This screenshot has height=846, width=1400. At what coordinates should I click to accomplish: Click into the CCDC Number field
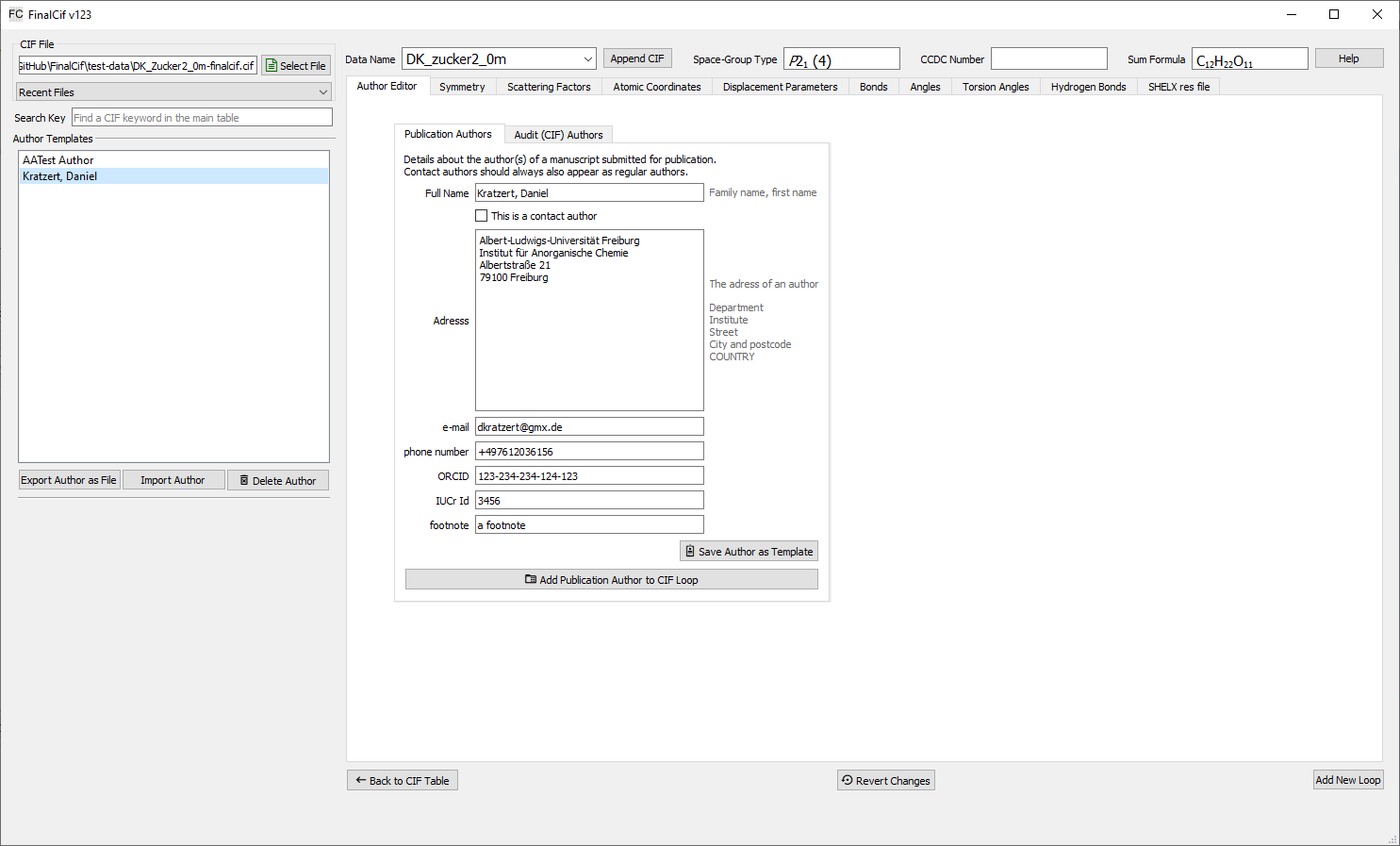click(1048, 59)
